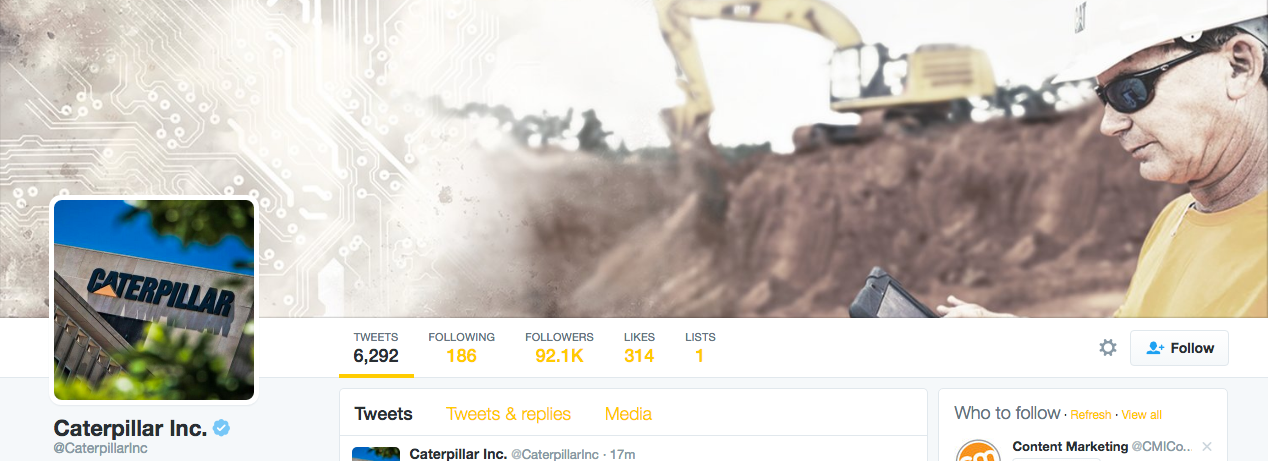Screen dimensions: 1268x461
Task: Click the Content Marketing avatar icon
Action: tap(979, 450)
